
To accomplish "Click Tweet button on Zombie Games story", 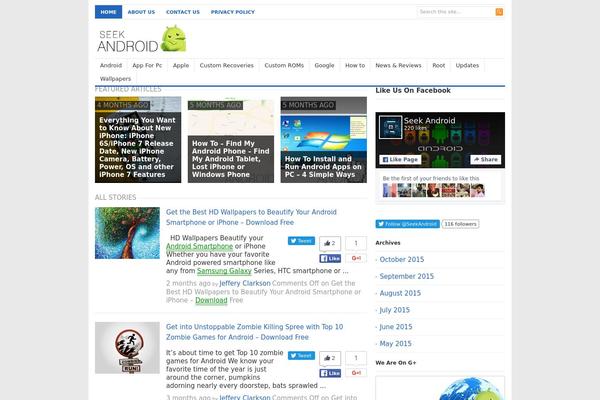I will (x=301, y=356).
